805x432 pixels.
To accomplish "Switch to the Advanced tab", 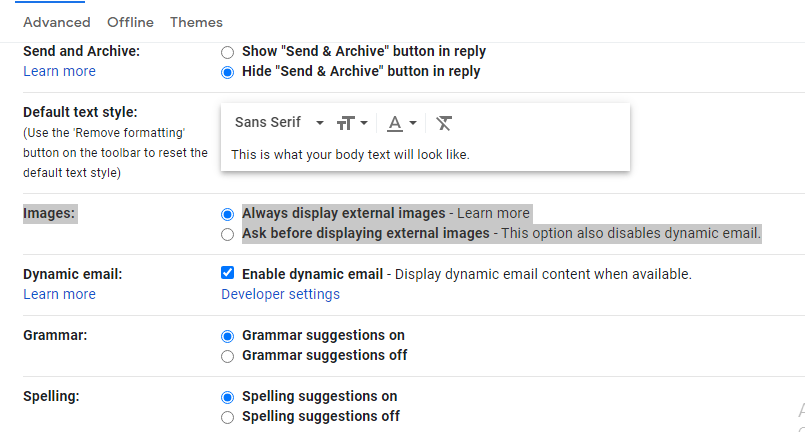I will click(56, 22).
